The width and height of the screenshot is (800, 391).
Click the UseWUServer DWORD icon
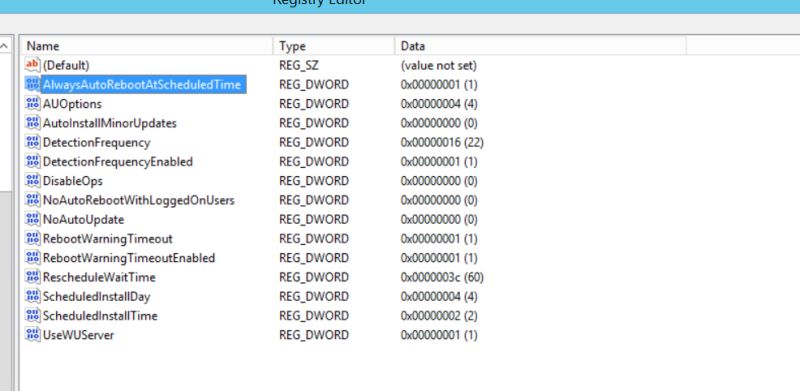(x=32, y=335)
